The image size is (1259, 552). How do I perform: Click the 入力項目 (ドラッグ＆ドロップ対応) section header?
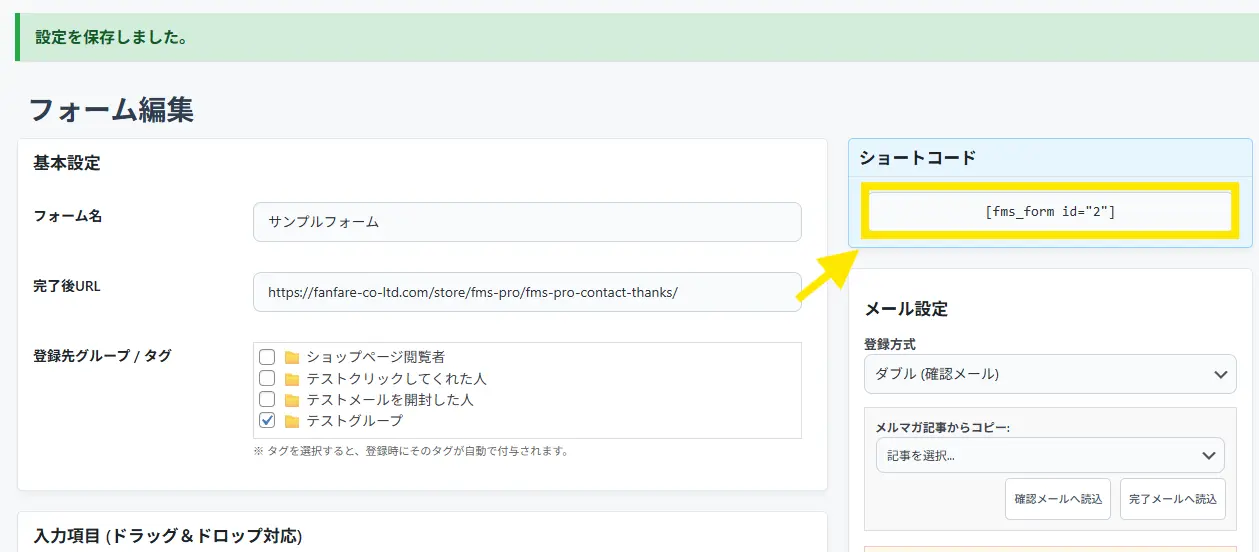coord(168,535)
